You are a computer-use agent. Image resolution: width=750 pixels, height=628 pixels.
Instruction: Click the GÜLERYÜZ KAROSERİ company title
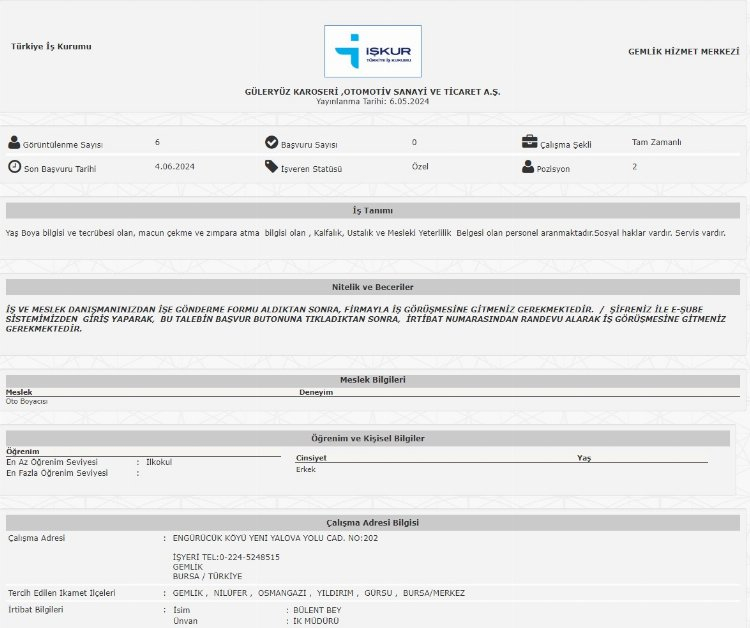[x=372, y=92]
